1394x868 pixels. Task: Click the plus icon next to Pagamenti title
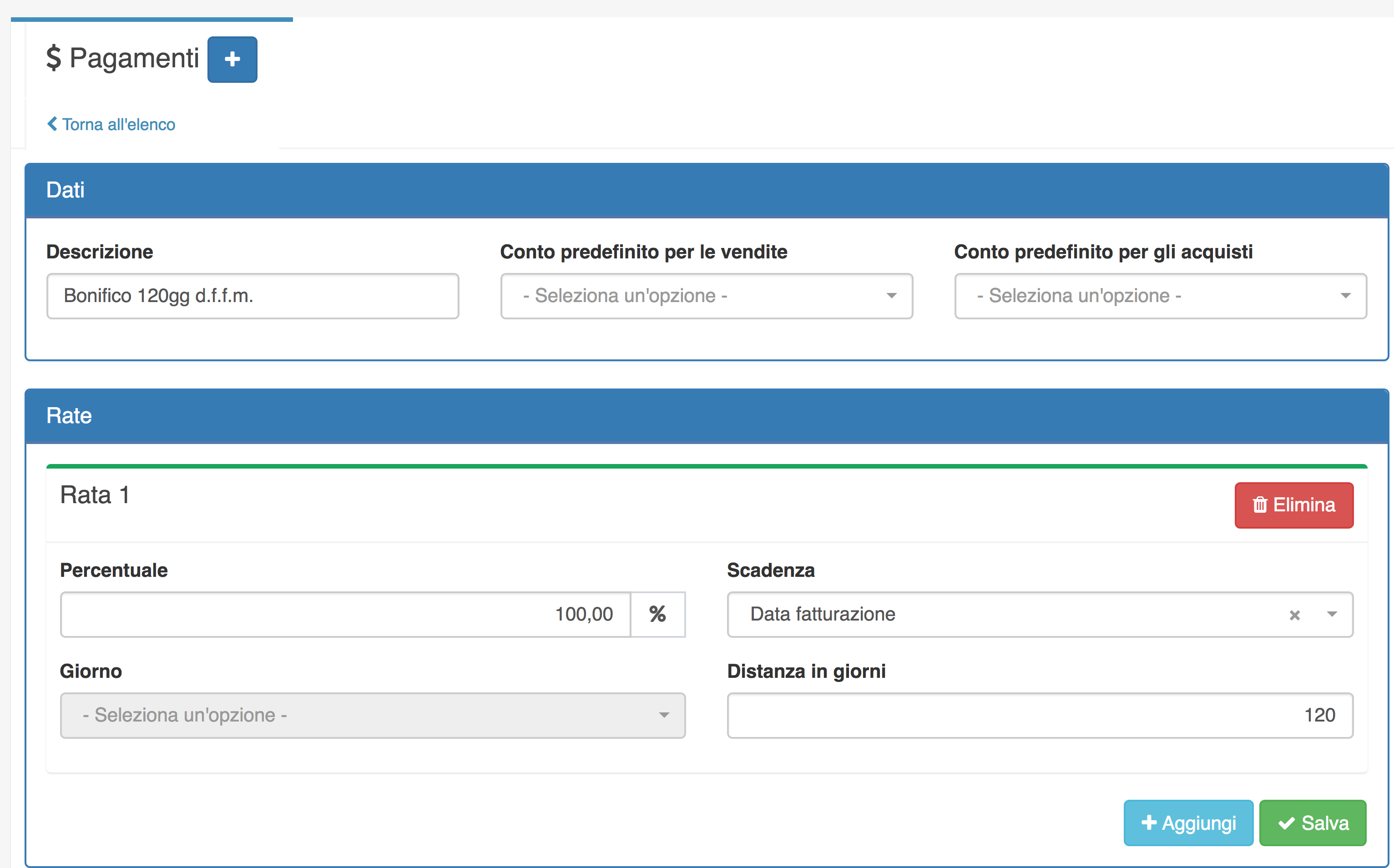(232, 59)
